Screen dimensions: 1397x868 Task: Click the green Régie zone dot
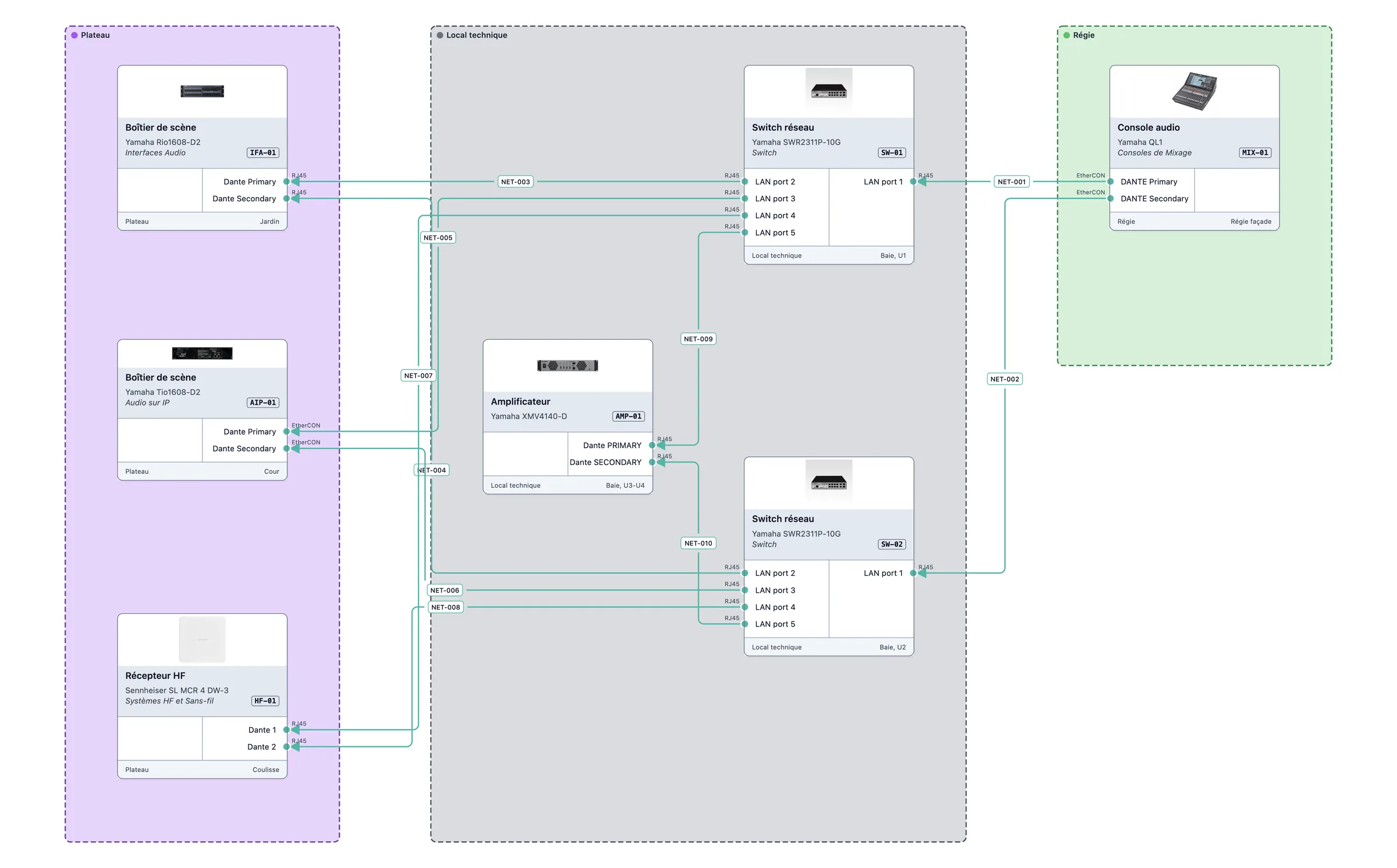point(1066,35)
